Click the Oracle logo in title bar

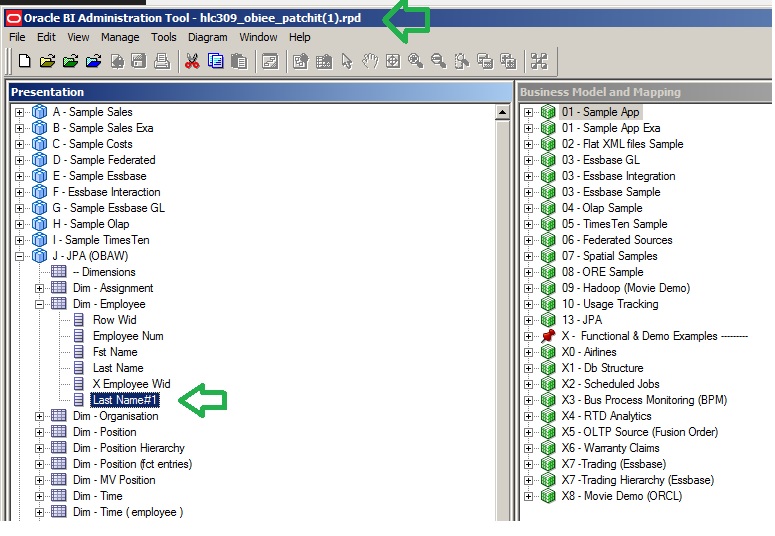pyautogui.click(x=13, y=18)
